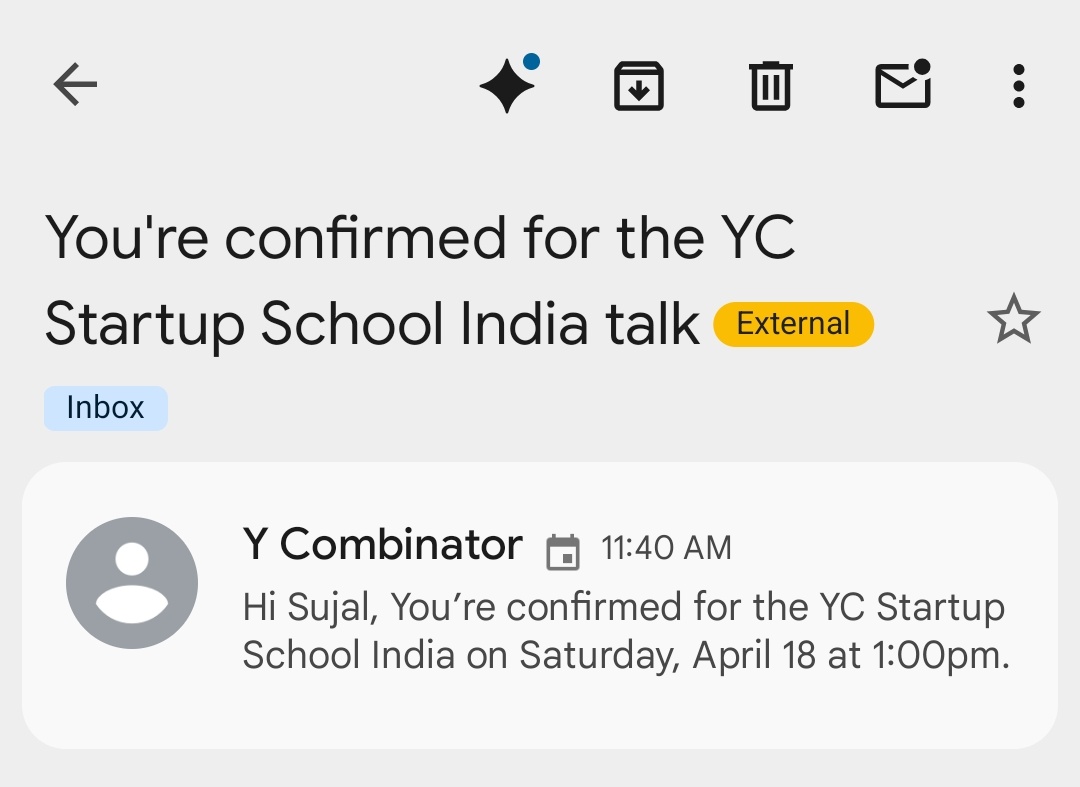Click the calendar event icon
Viewport: 1080px width, 787px height.
(563, 551)
